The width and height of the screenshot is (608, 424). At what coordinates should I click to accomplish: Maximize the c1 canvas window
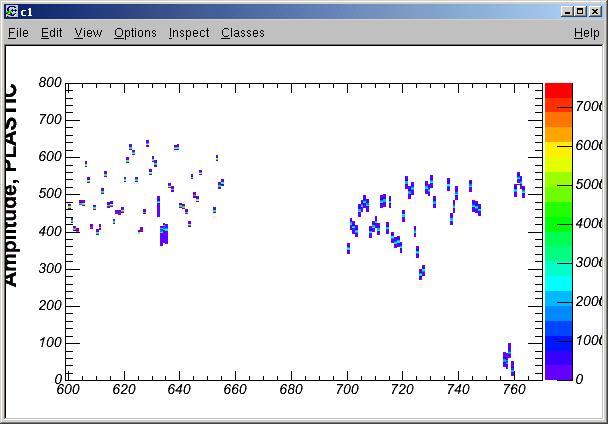pyautogui.click(x=580, y=12)
